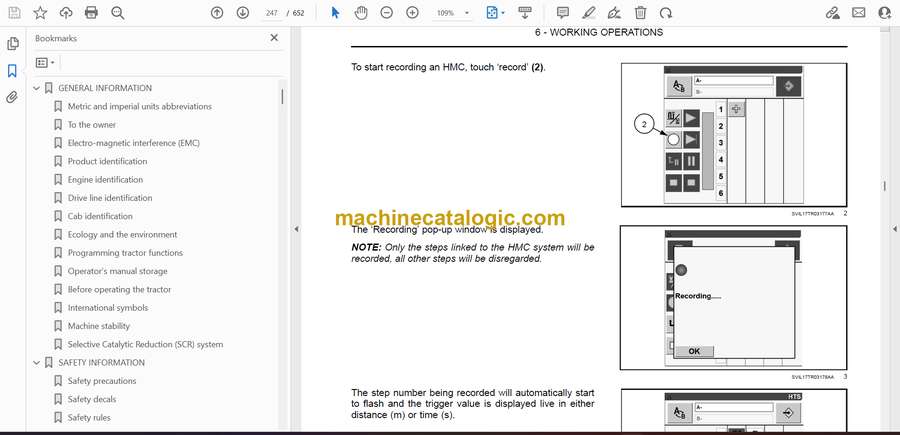Image resolution: width=900 pixels, height=435 pixels.
Task: Open the Find text magnifier tool
Action: click(x=118, y=13)
